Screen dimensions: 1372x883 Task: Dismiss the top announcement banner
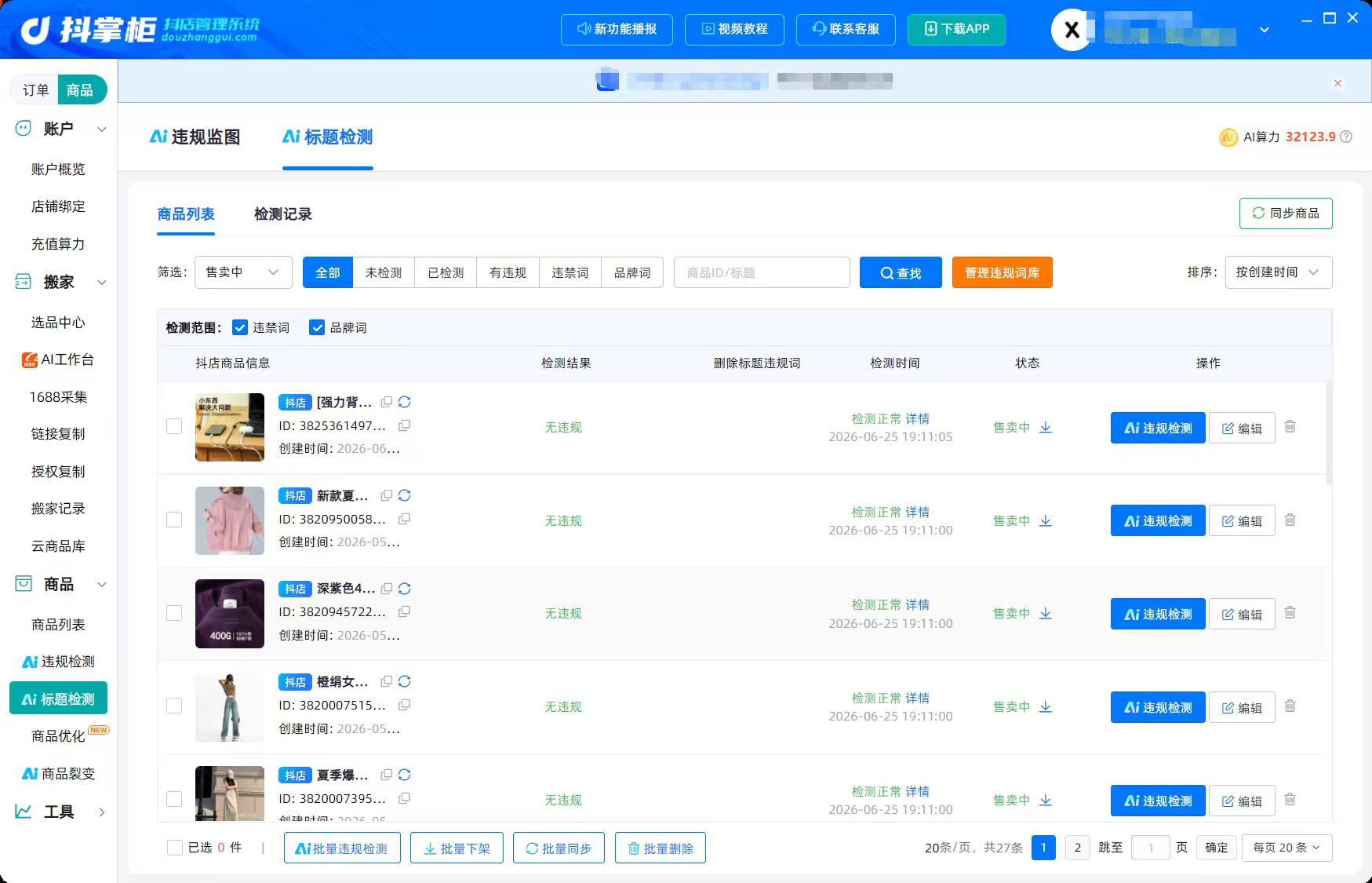point(1338,83)
